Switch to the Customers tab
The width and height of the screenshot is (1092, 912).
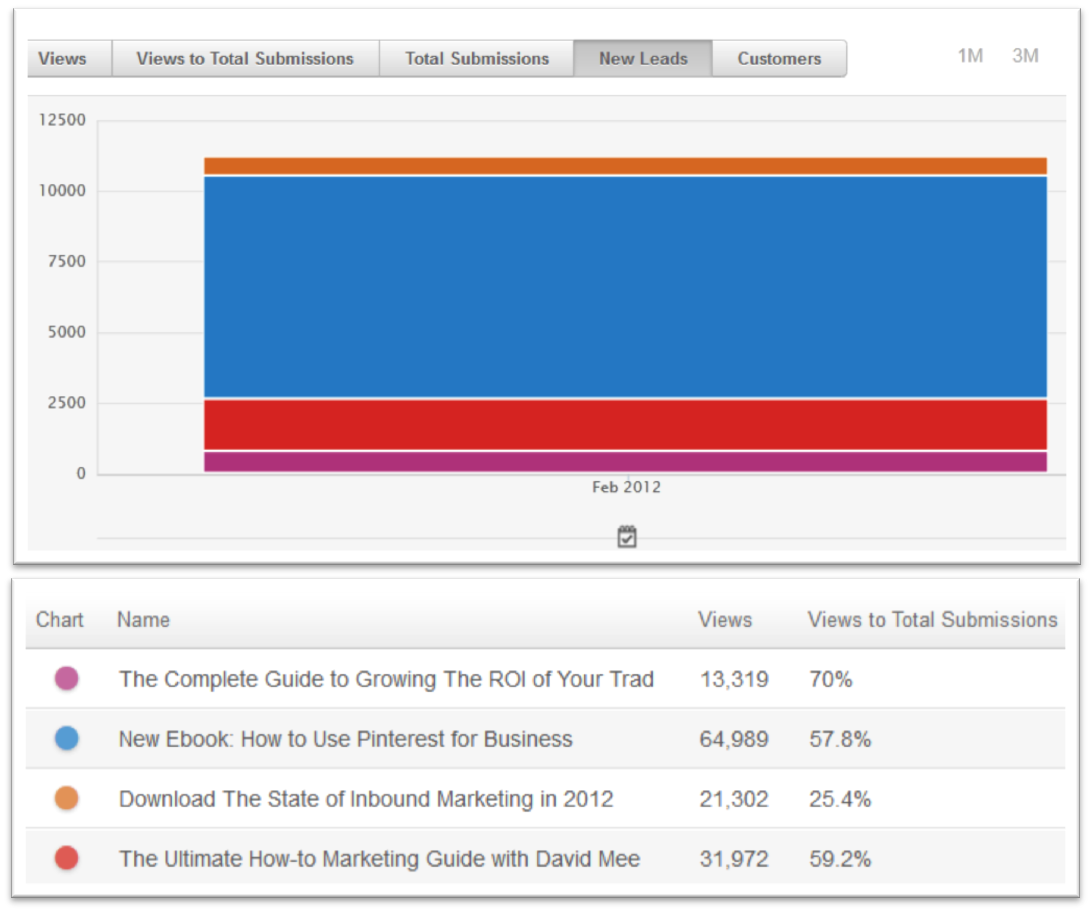pyautogui.click(x=779, y=59)
